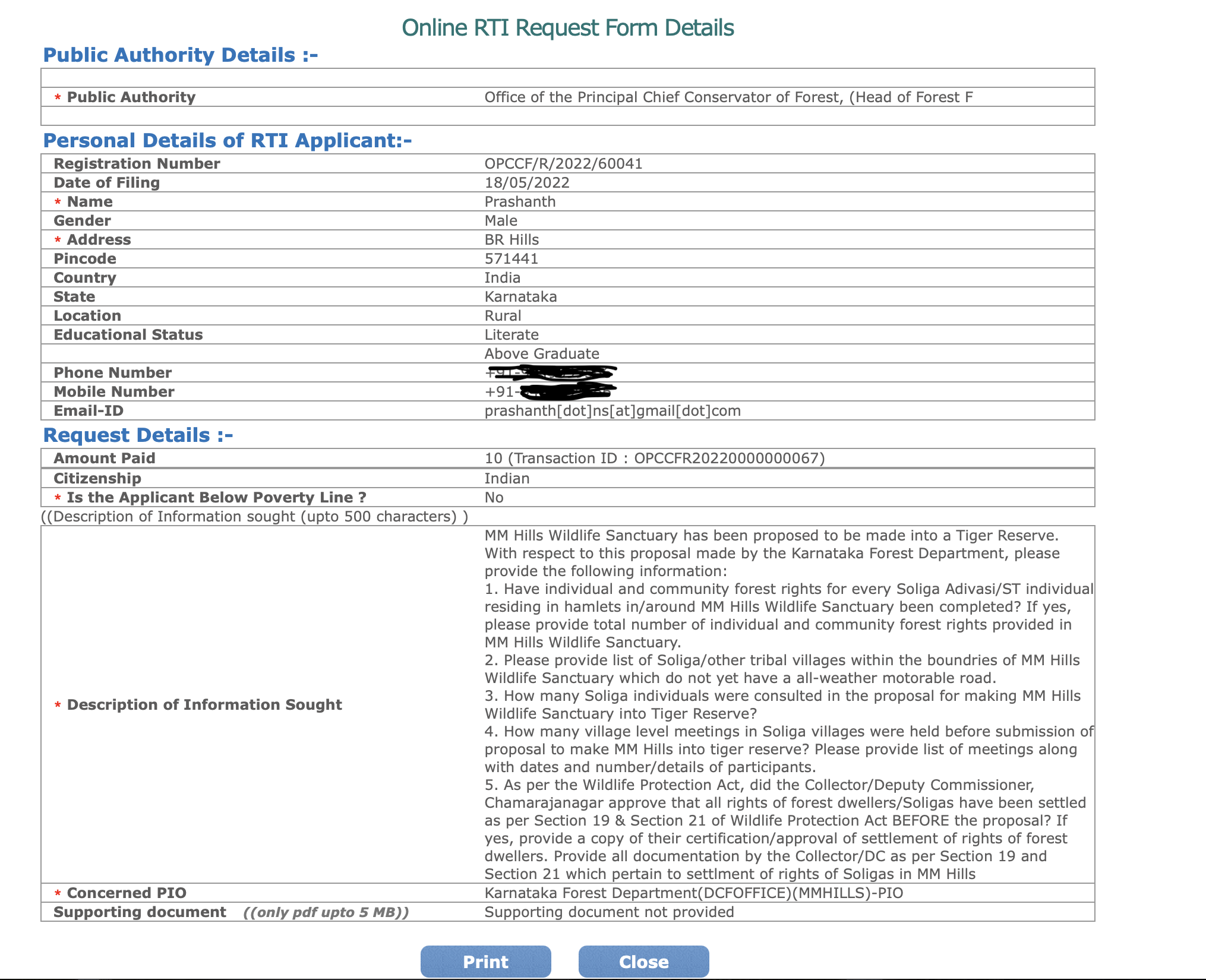Click the State value Karnataka
The width and height of the screenshot is (1206, 980).
(x=520, y=297)
